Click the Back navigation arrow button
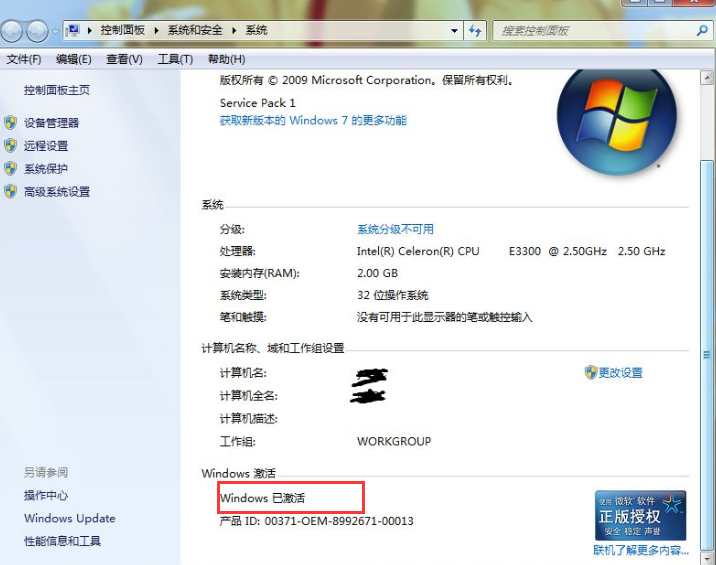 click(x=14, y=31)
